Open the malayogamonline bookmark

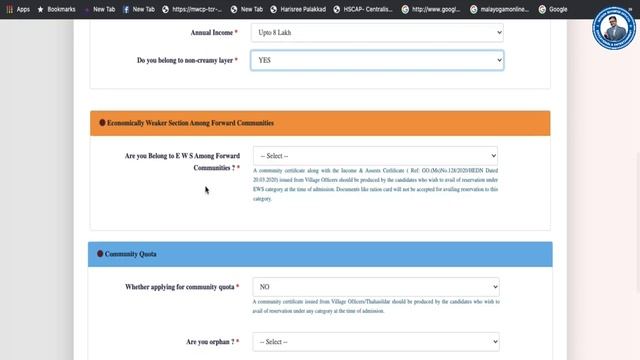tap(499, 9)
